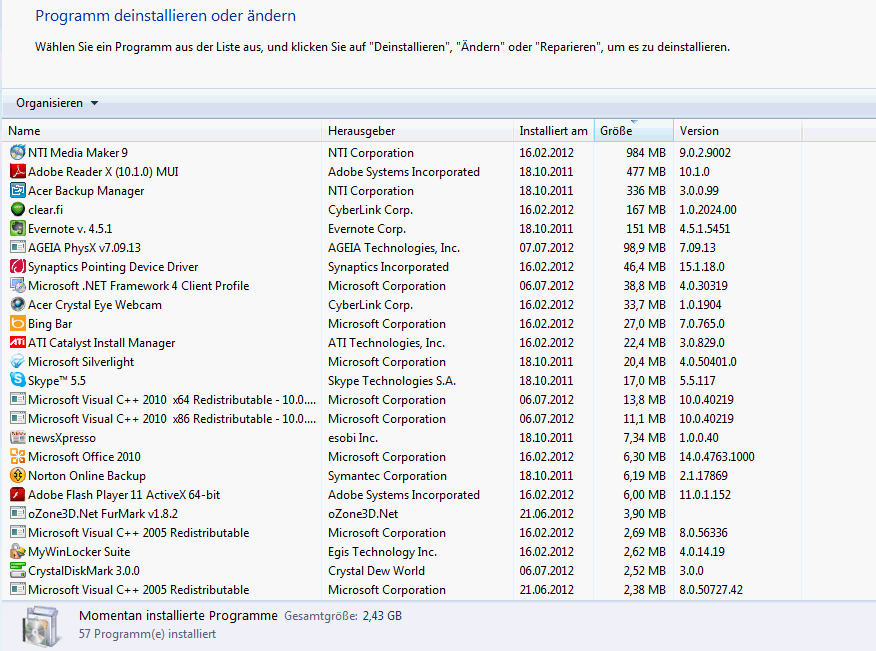876x651 pixels.
Task: Sort by the Version column header
Action: [737, 131]
